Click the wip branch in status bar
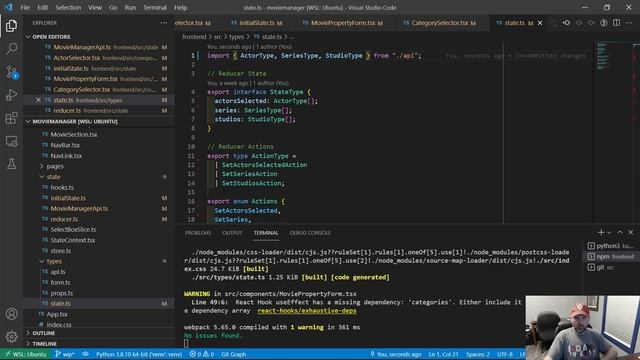 64,354
